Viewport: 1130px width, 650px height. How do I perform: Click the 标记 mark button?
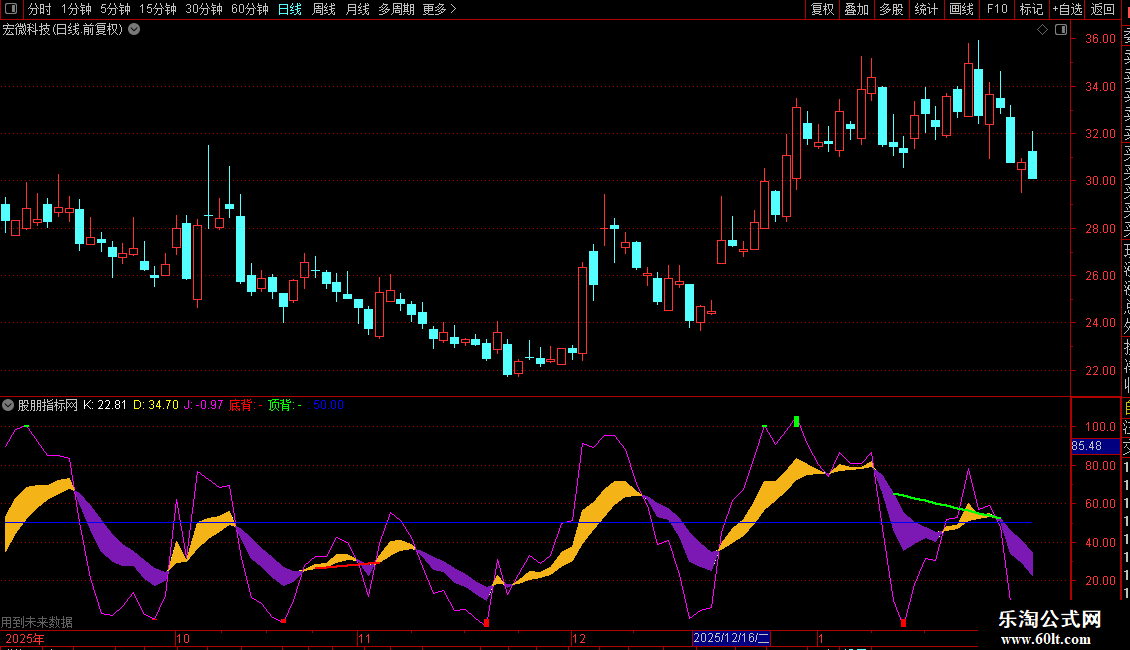1031,9
